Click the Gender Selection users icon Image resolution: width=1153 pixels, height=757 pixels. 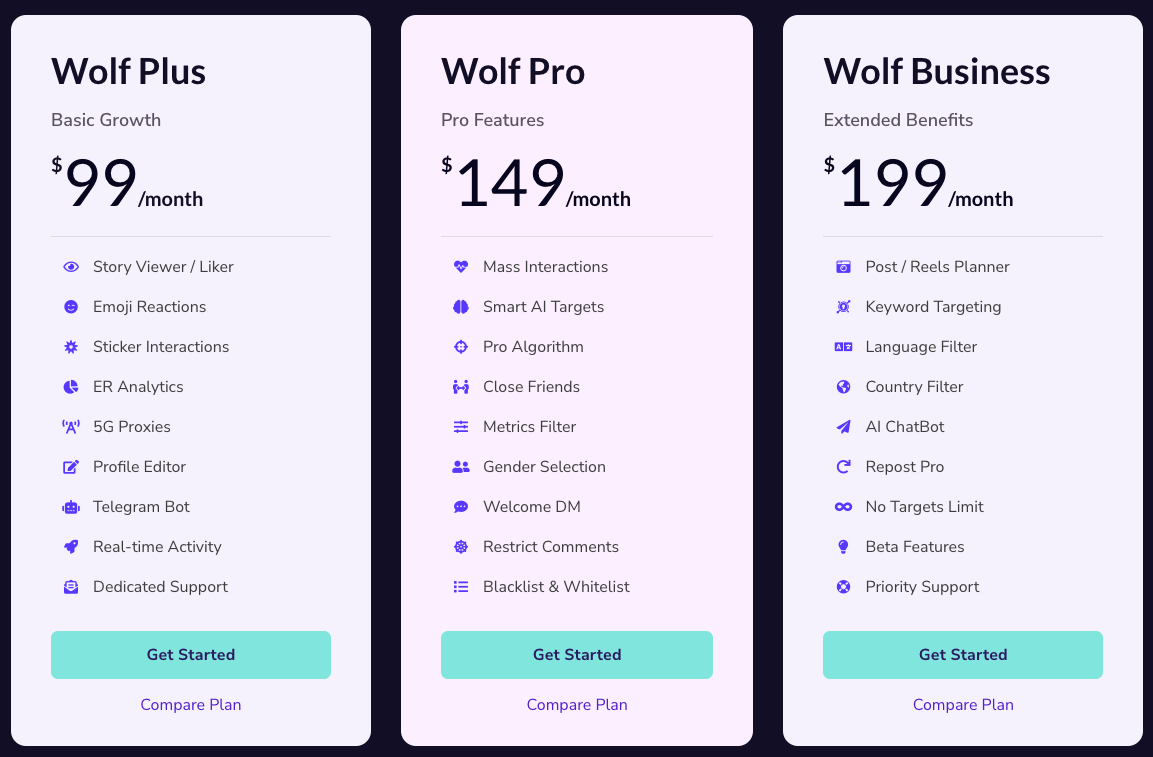point(460,467)
